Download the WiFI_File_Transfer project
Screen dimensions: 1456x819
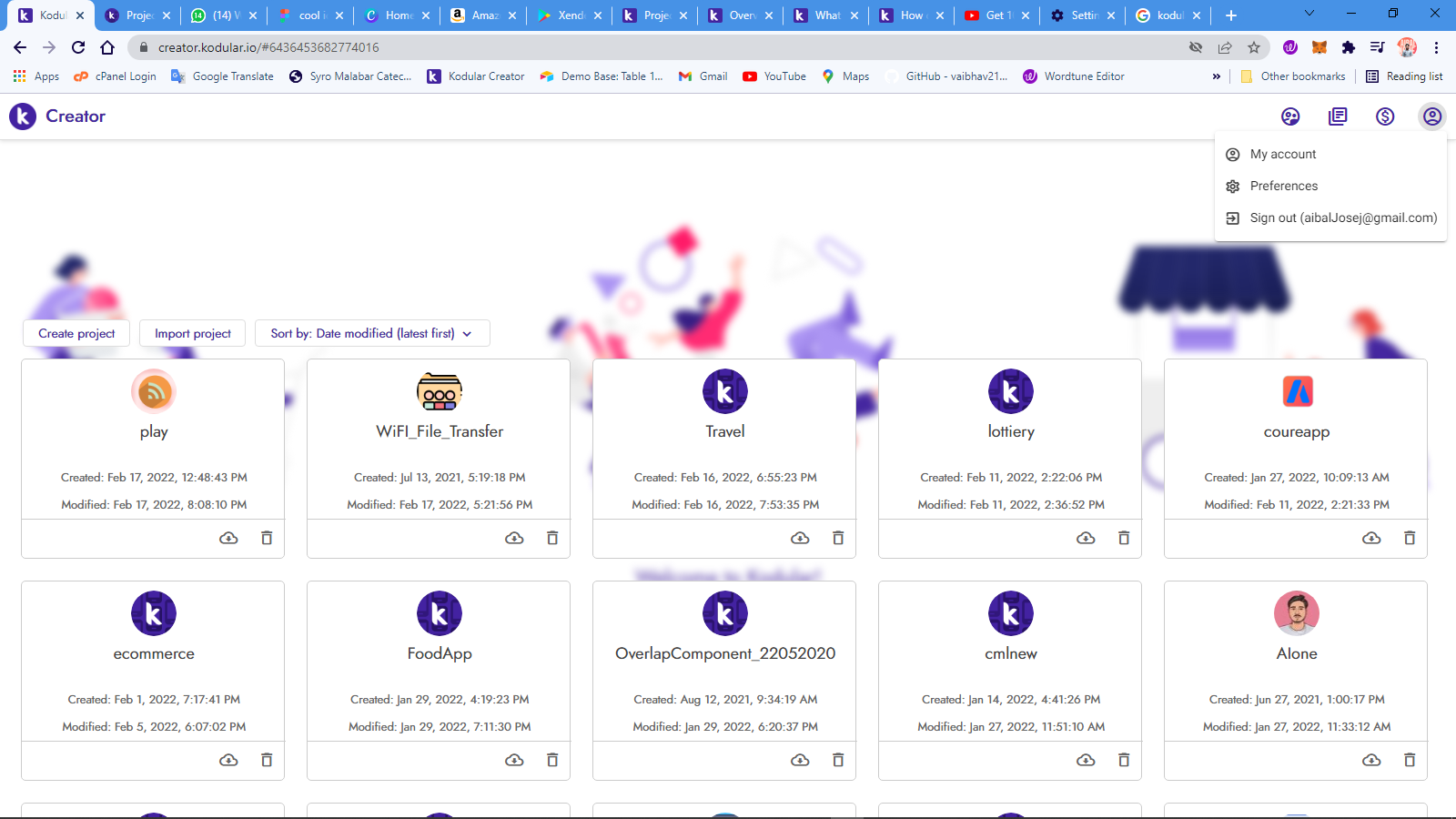pos(514,538)
